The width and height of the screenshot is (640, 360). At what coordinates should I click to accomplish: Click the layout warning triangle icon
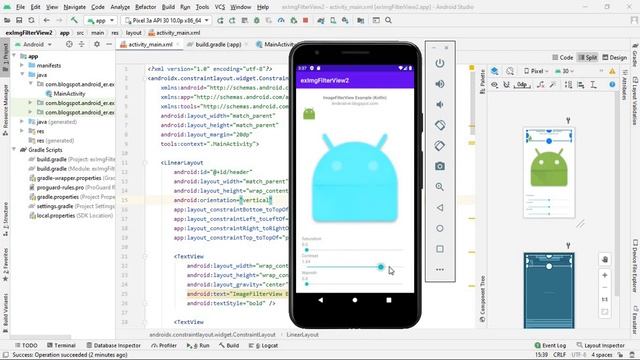point(613,71)
